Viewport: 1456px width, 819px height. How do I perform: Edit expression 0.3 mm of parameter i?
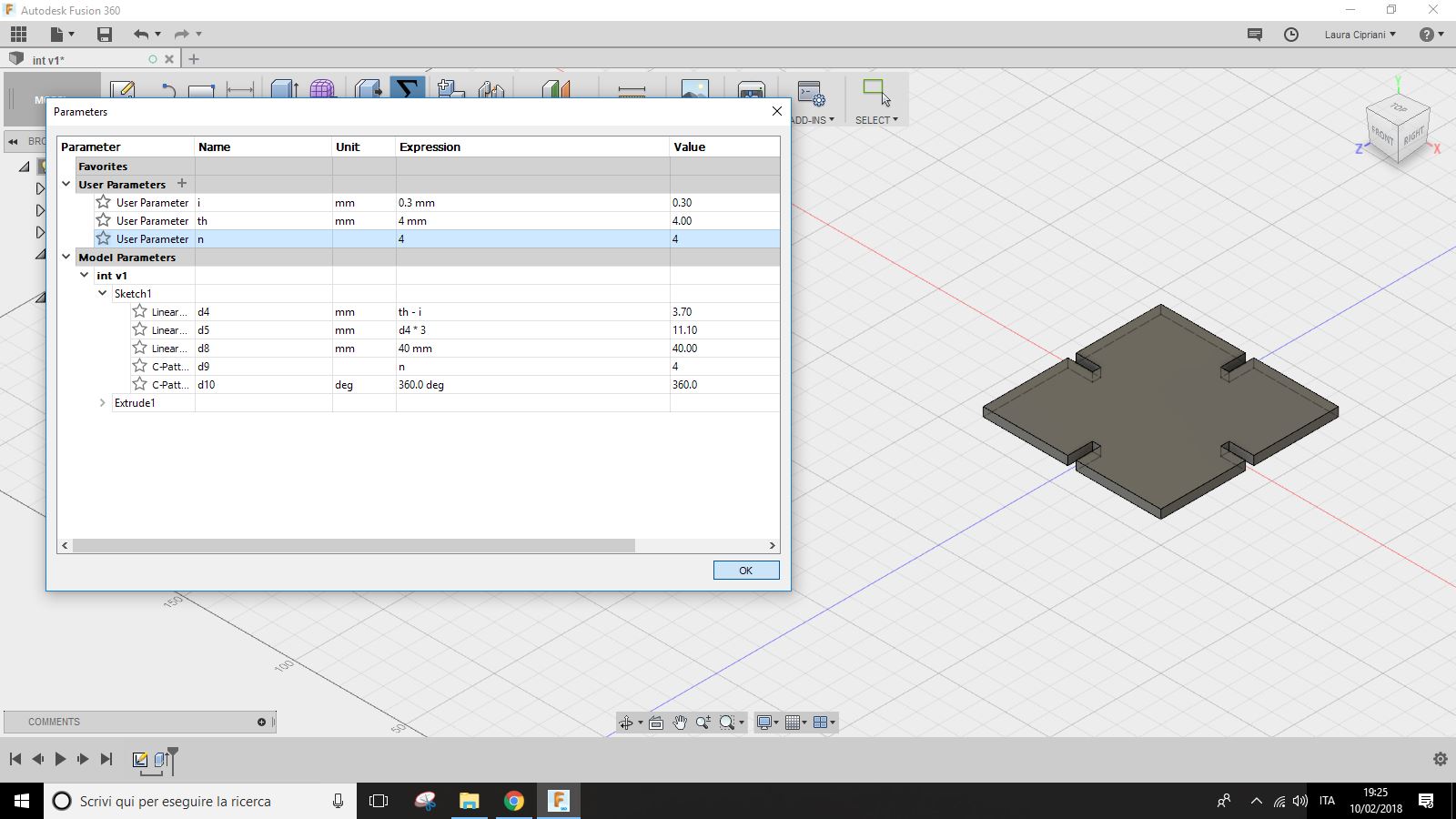(532, 202)
